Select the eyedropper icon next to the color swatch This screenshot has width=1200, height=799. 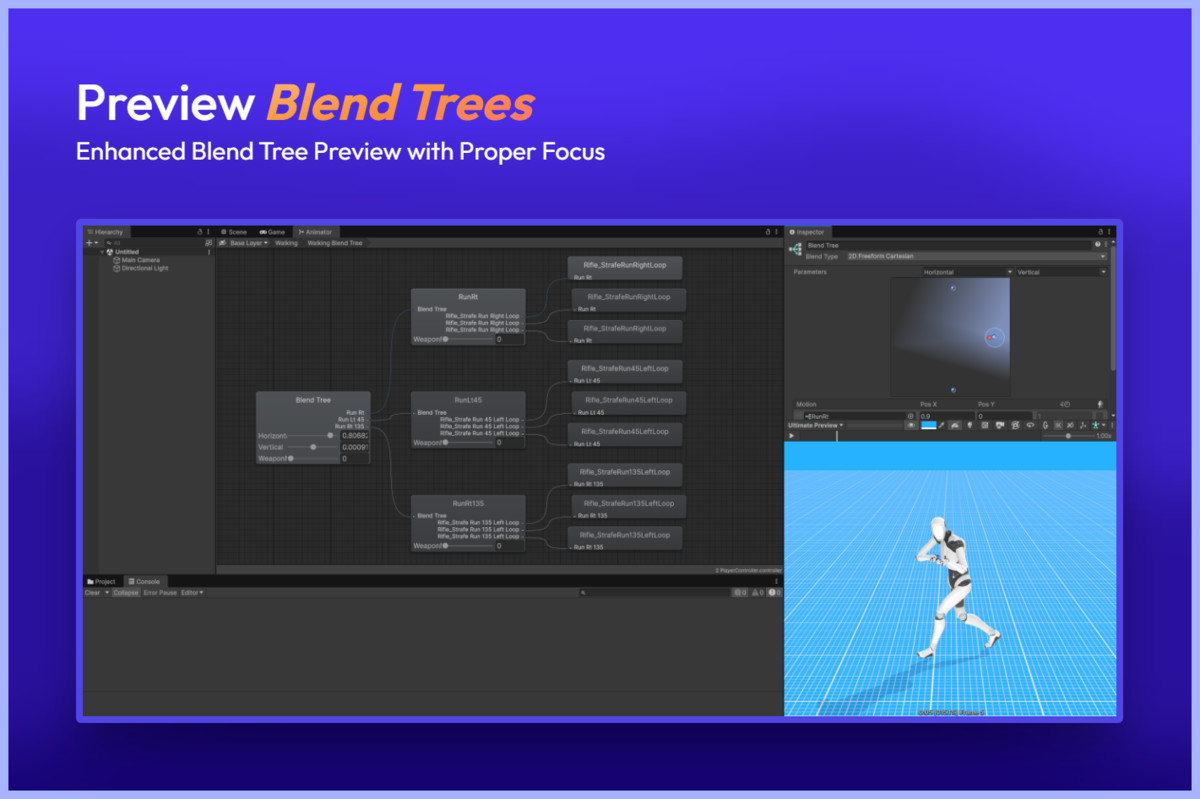[942, 424]
